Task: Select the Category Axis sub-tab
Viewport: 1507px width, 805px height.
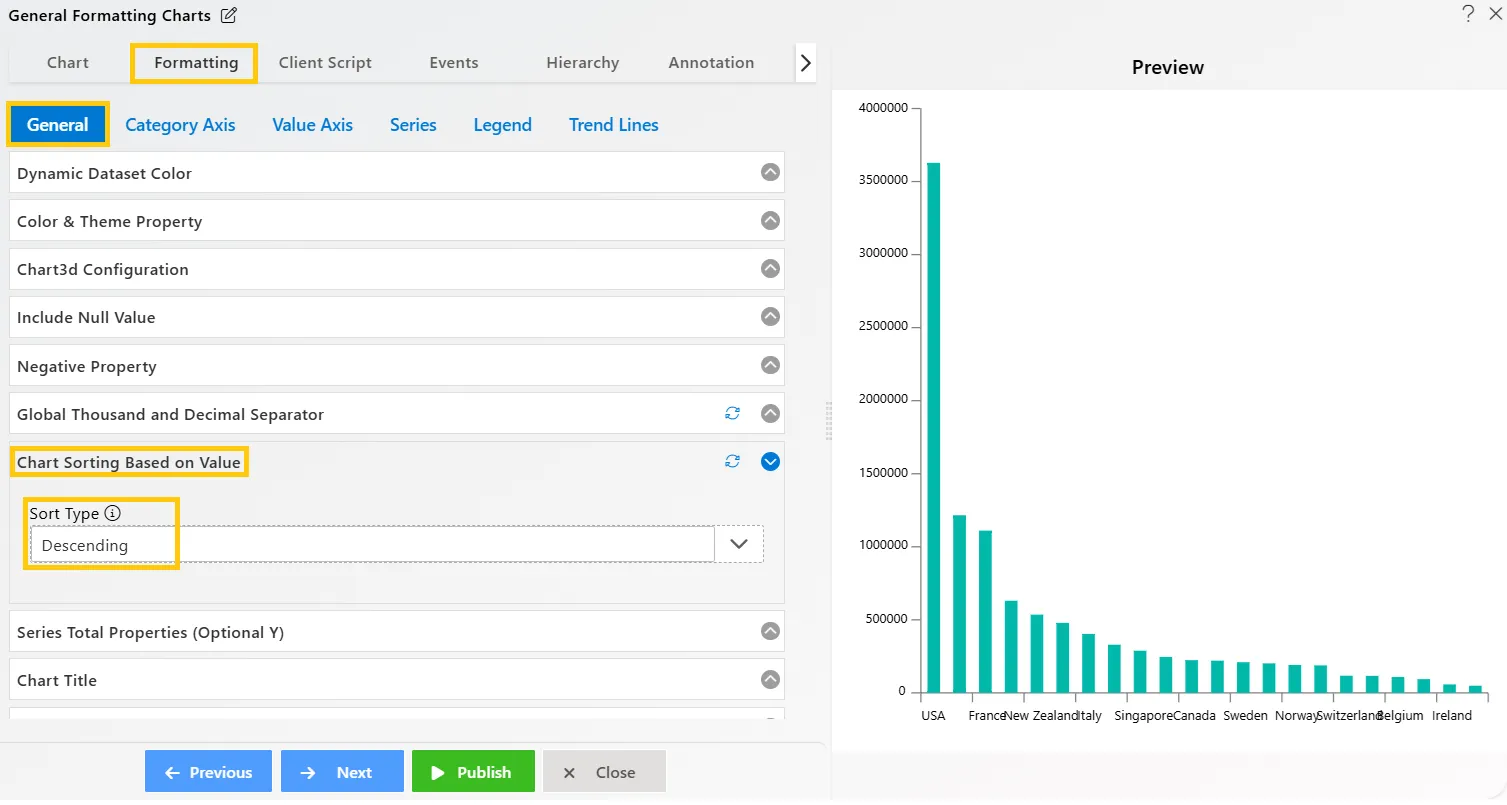Action: coord(180,125)
